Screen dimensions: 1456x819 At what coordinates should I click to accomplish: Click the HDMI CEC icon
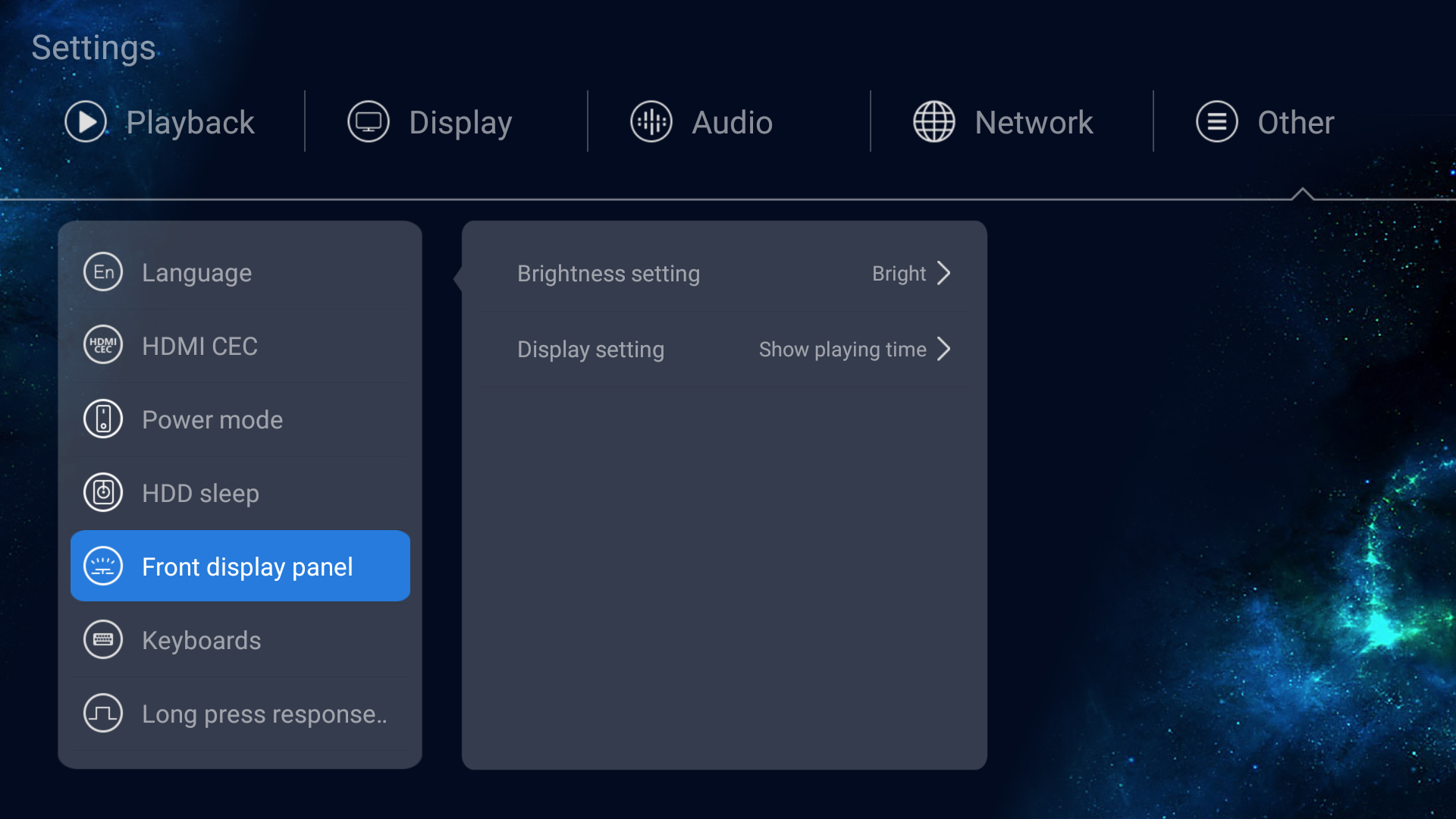pyautogui.click(x=103, y=346)
